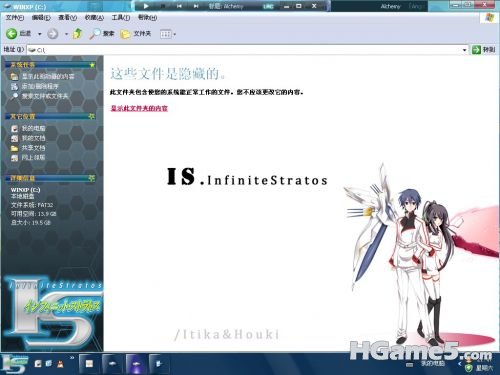Expand the address bar dropdown arrow
This screenshot has height=375, width=500.
(x=464, y=50)
